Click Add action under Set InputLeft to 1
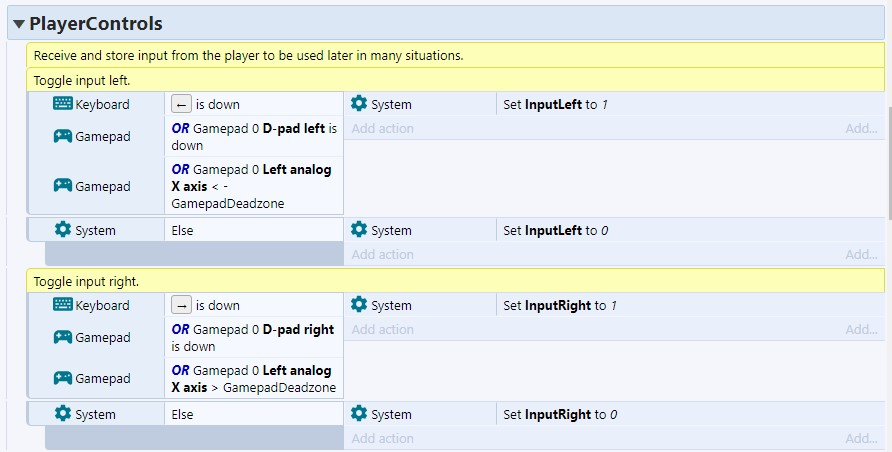Image resolution: width=892 pixels, height=452 pixels. click(x=382, y=128)
